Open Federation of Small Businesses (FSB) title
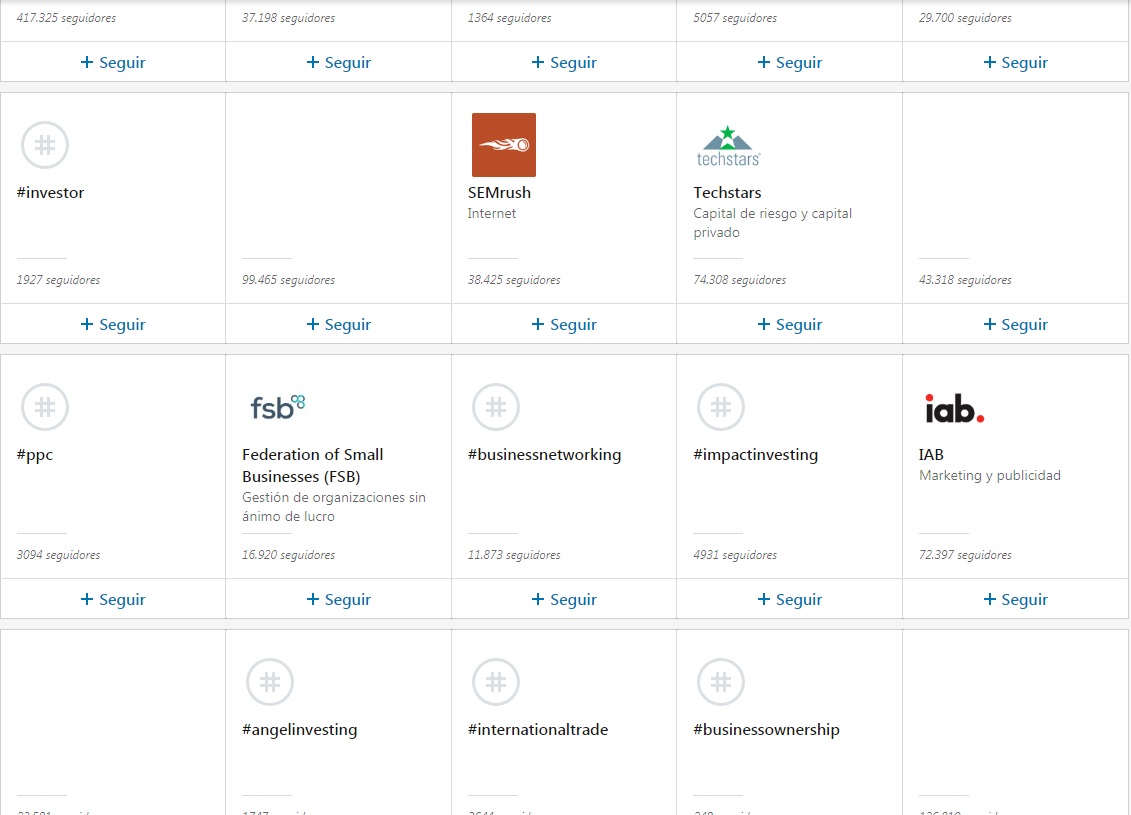 tap(312, 465)
